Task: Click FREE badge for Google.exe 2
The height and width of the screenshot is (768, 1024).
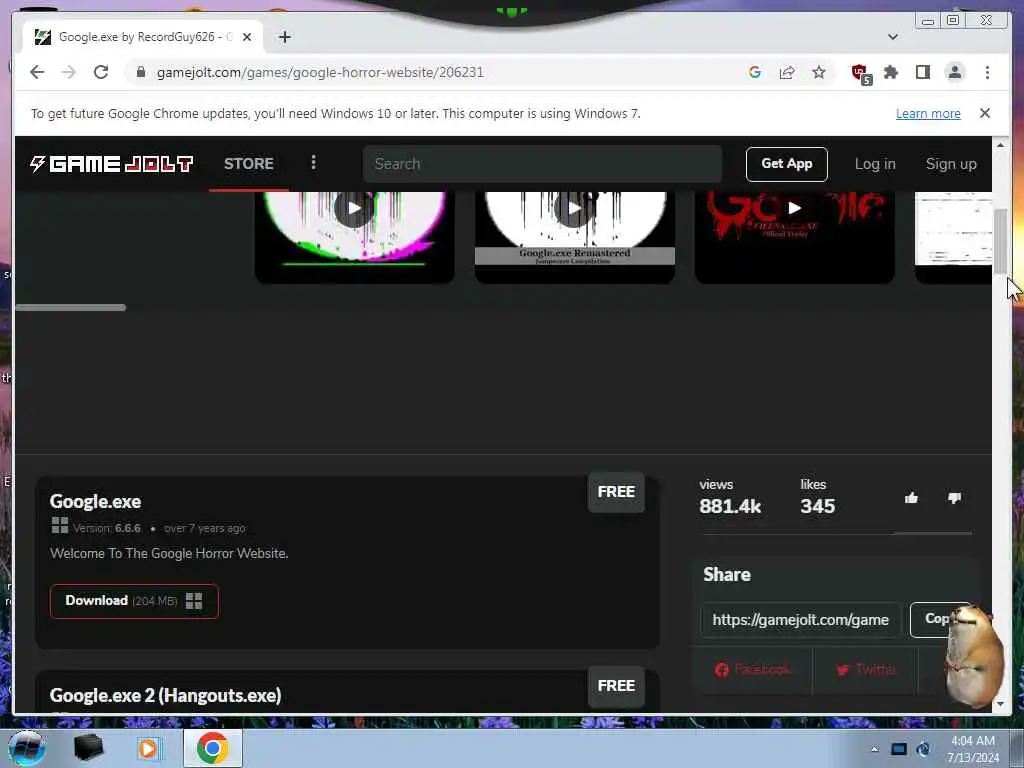Action: point(616,686)
